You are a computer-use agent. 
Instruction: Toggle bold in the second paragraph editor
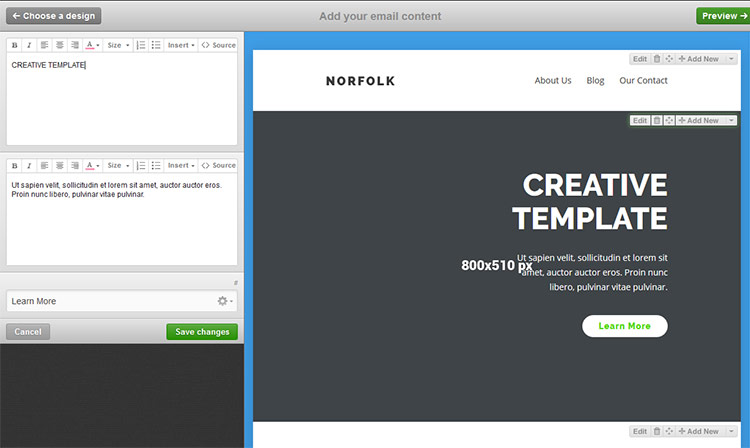[15, 165]
